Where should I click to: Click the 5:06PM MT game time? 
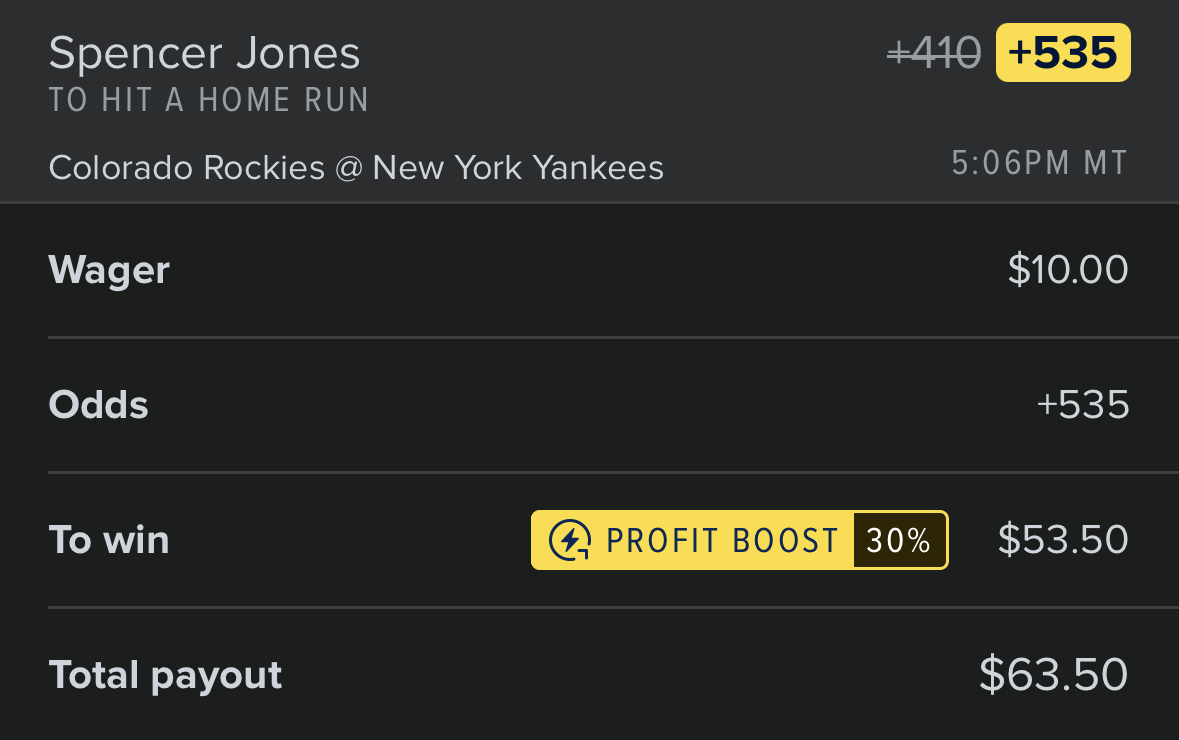click(1039, 163)
